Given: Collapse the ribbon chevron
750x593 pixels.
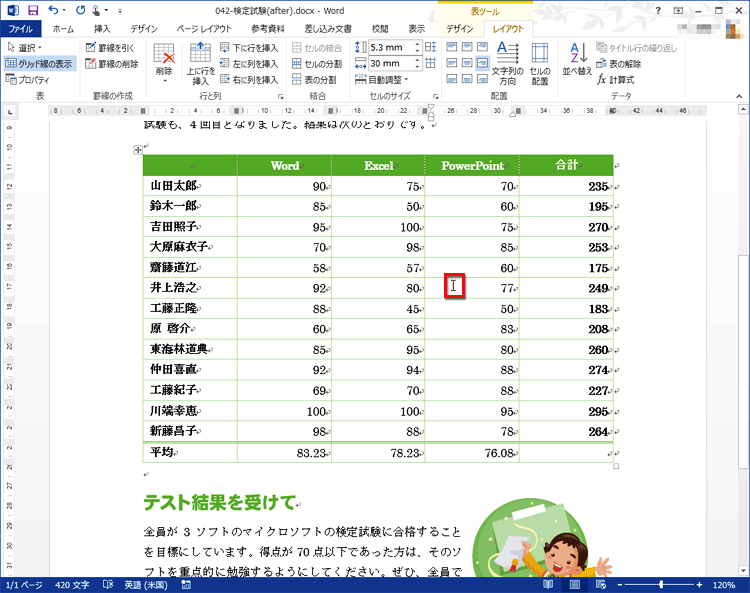Looking at the screenshot, I should (739, 96).
